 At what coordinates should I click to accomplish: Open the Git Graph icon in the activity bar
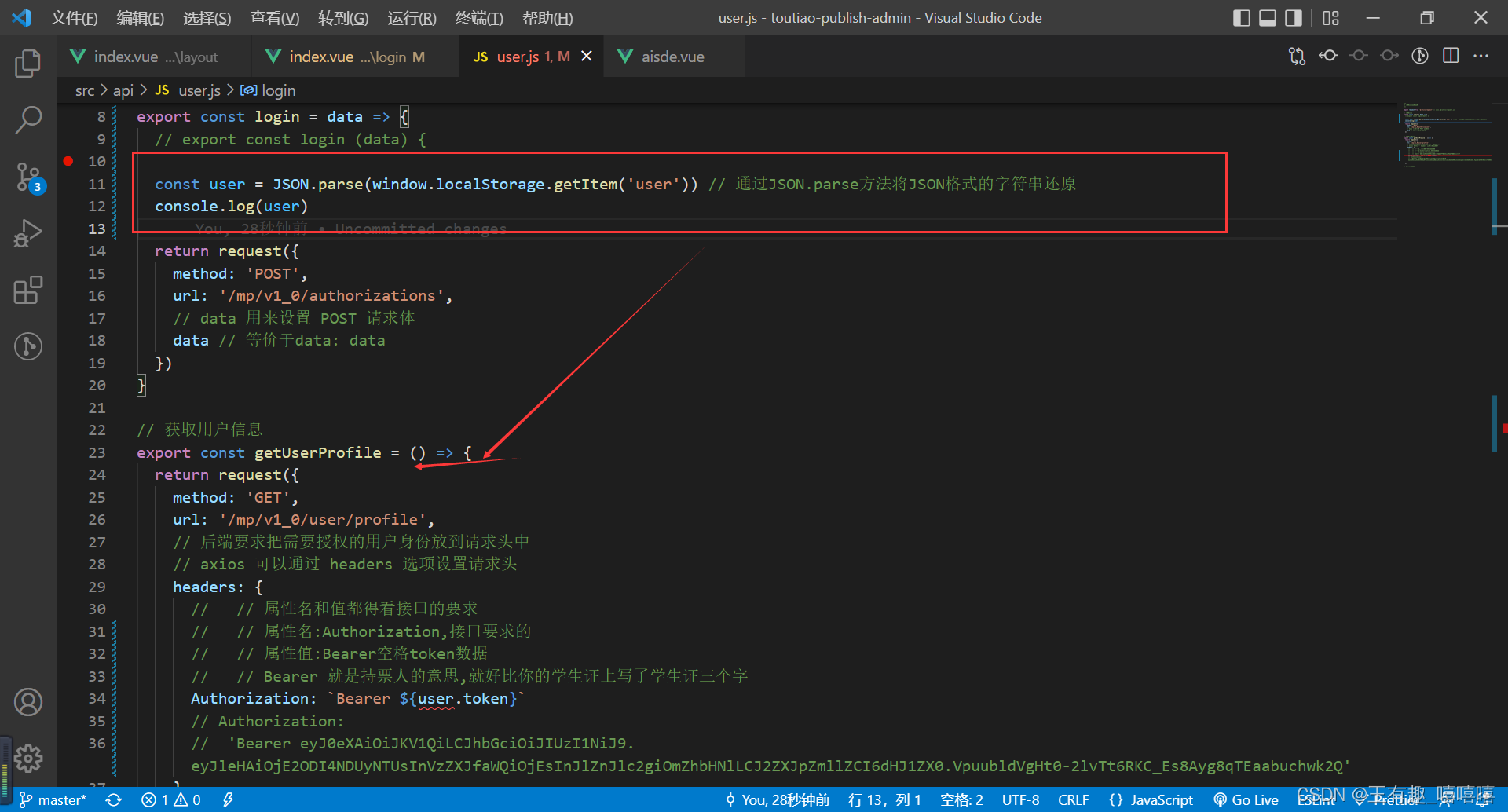[x=28, y=346]
